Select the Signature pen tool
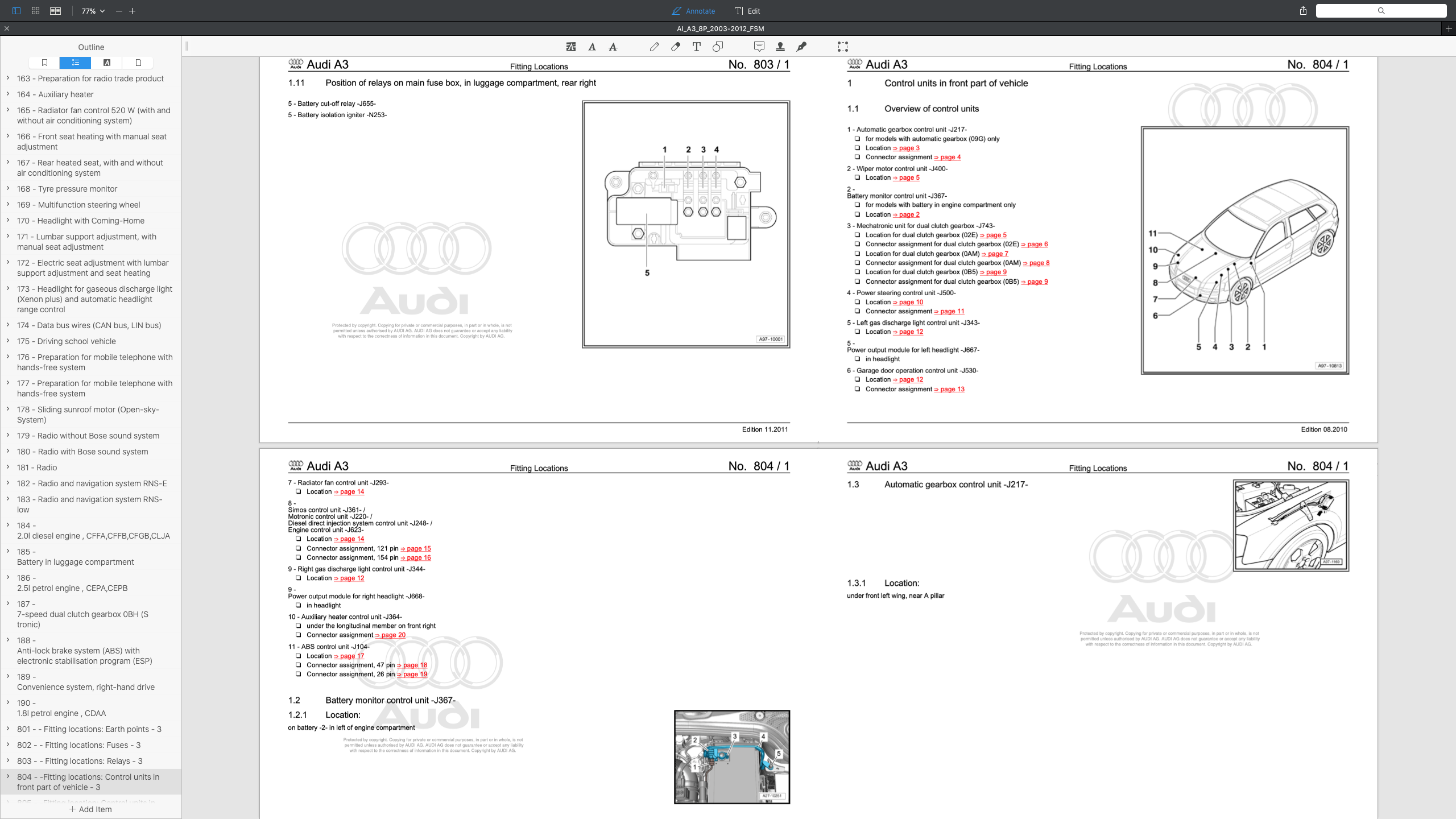Image resolution: width=1456 pixels, height=819 pixels. click(x=802, y=47)
